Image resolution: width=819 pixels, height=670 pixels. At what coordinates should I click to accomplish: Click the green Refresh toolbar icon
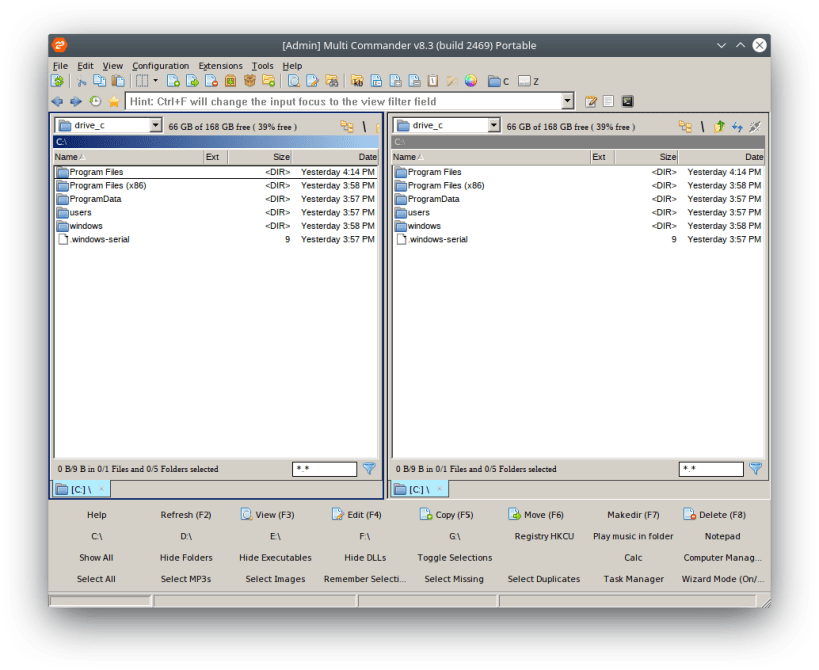[57, 81]
